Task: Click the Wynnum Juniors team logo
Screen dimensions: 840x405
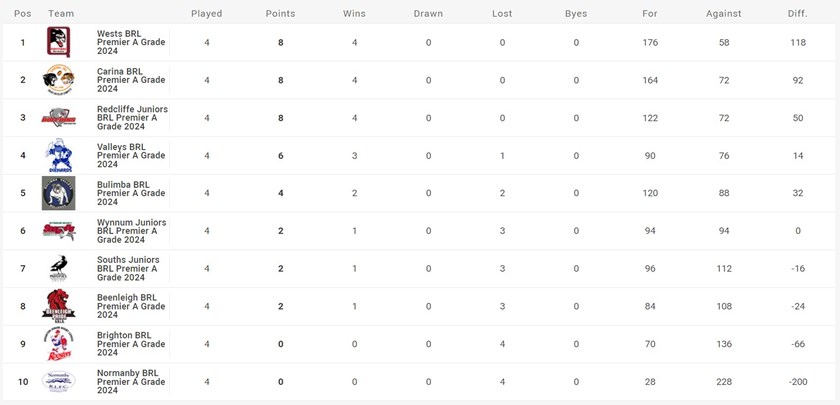Action: point(58,231)
